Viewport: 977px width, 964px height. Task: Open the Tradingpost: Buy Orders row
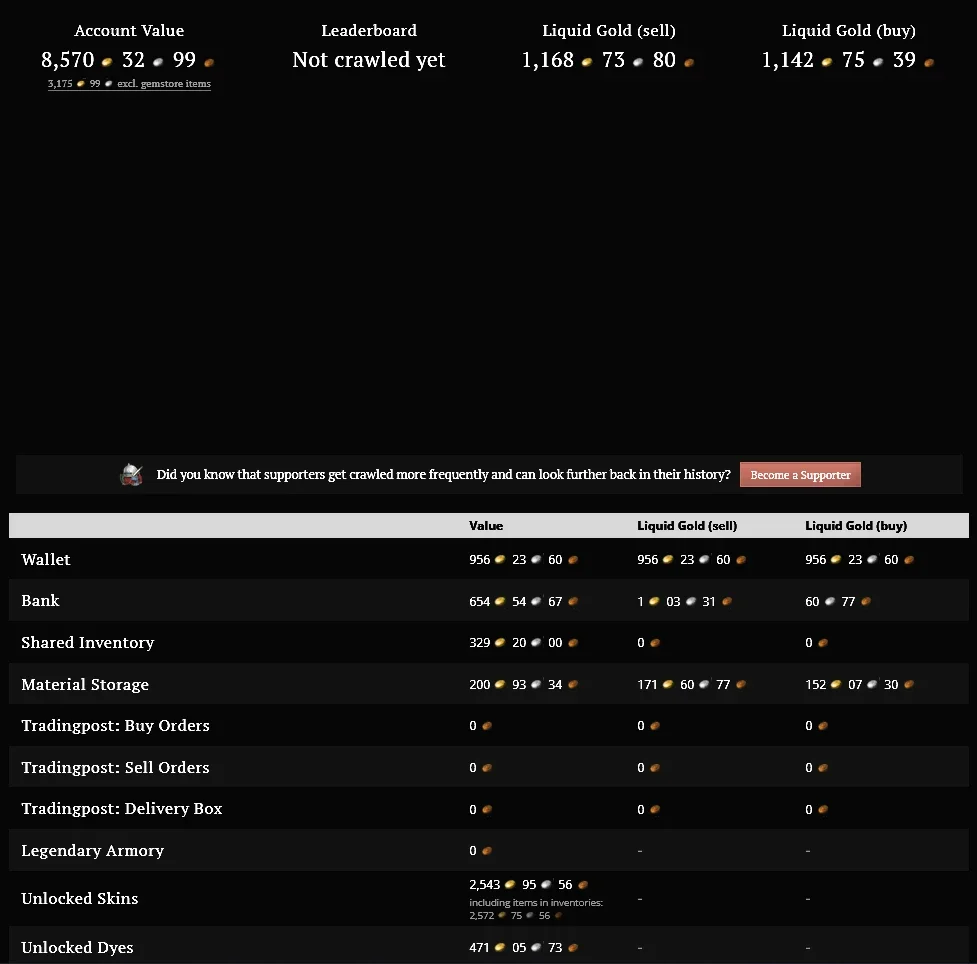click(x=488, y=726)
